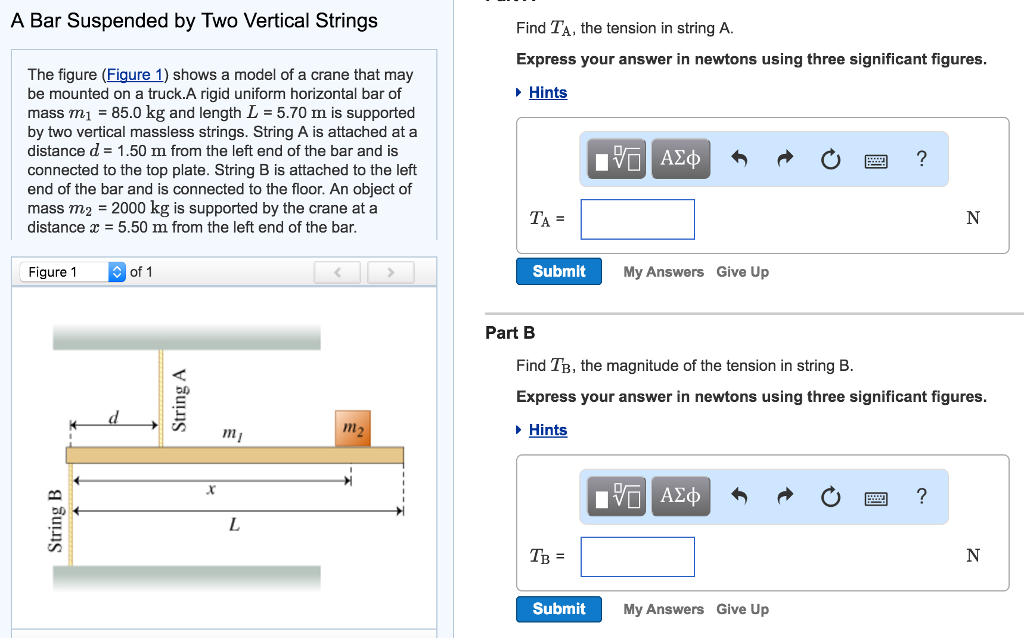Click inside the TA answer input field
The image size is (1024, 638).
[637, 219]
